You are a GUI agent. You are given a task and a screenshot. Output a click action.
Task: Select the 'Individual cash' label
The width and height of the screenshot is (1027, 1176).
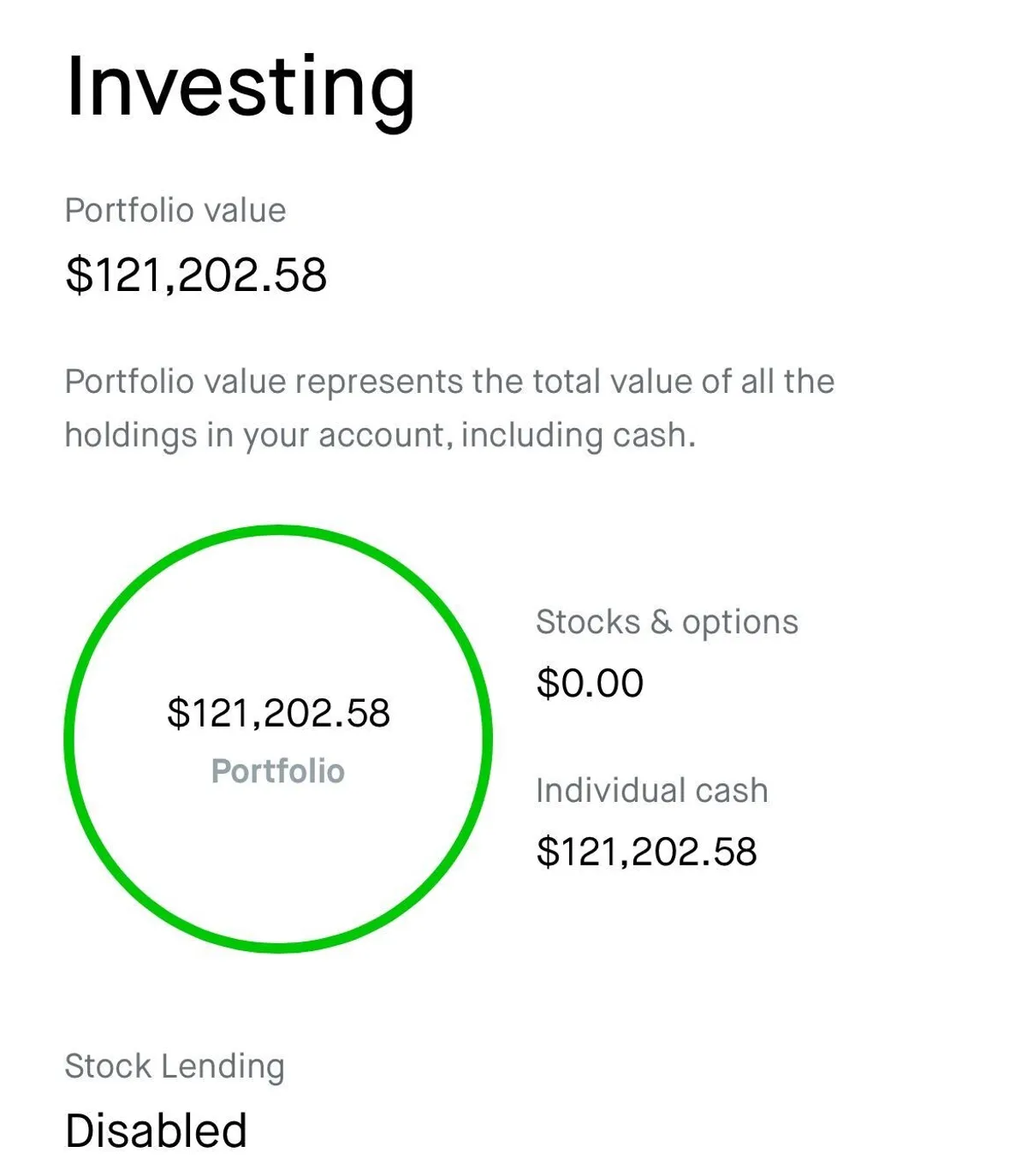651,791
